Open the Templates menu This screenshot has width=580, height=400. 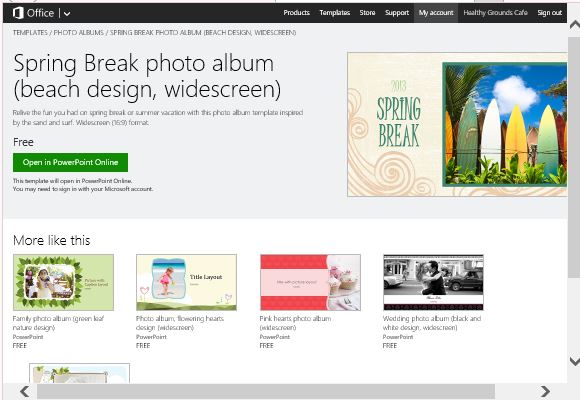(x=334, y=13)
